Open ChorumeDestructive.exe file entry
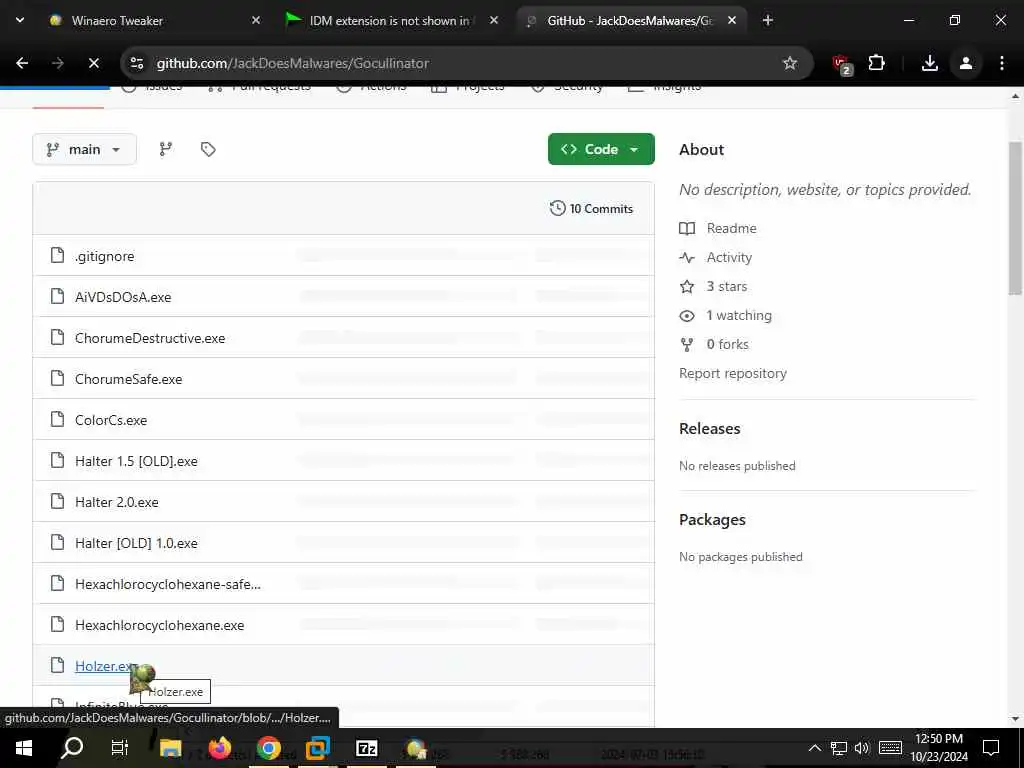Screen dimensions: 1024x768 pyautogui.click(x=150, y=338)
